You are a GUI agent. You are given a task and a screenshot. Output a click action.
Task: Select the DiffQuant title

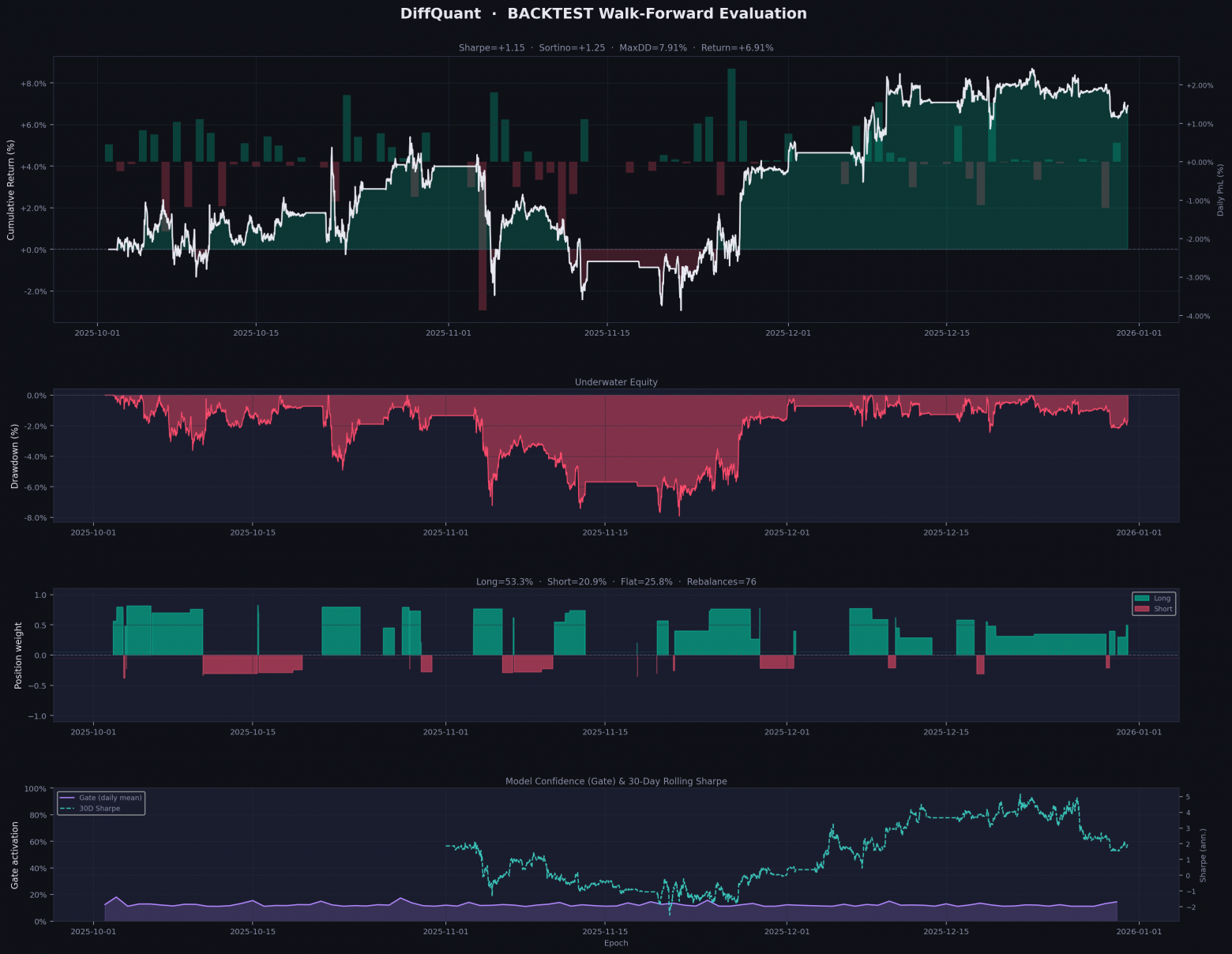[440, 13]
